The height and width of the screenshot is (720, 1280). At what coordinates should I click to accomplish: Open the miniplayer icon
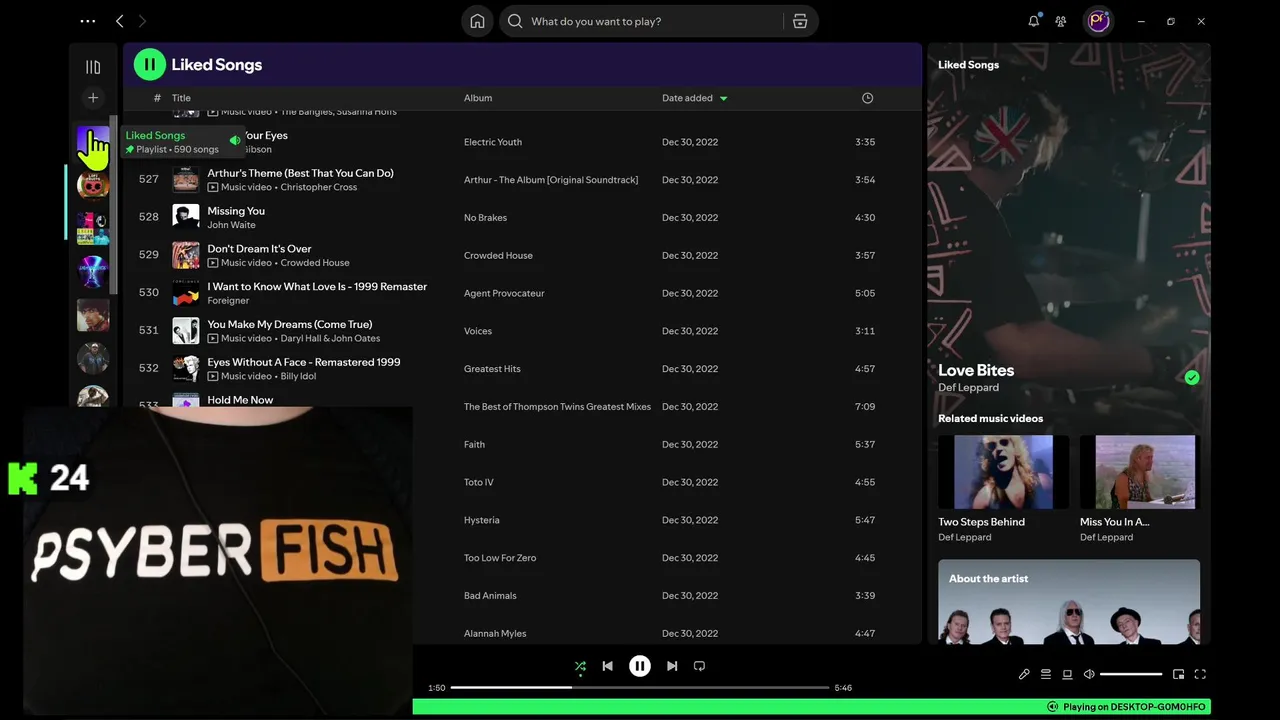[1178, 674]
